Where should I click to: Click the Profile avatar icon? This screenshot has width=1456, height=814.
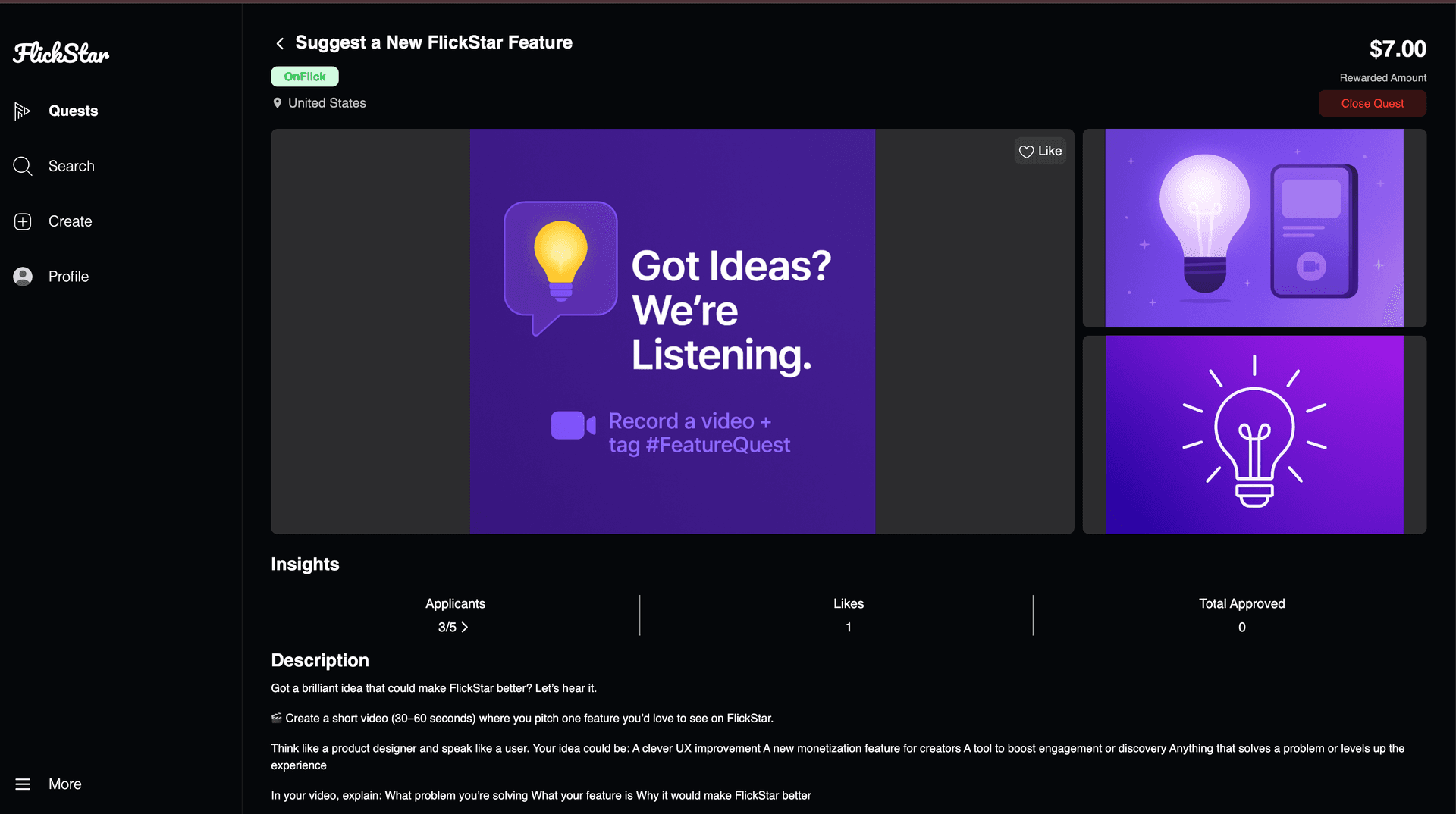coord(23,277)
